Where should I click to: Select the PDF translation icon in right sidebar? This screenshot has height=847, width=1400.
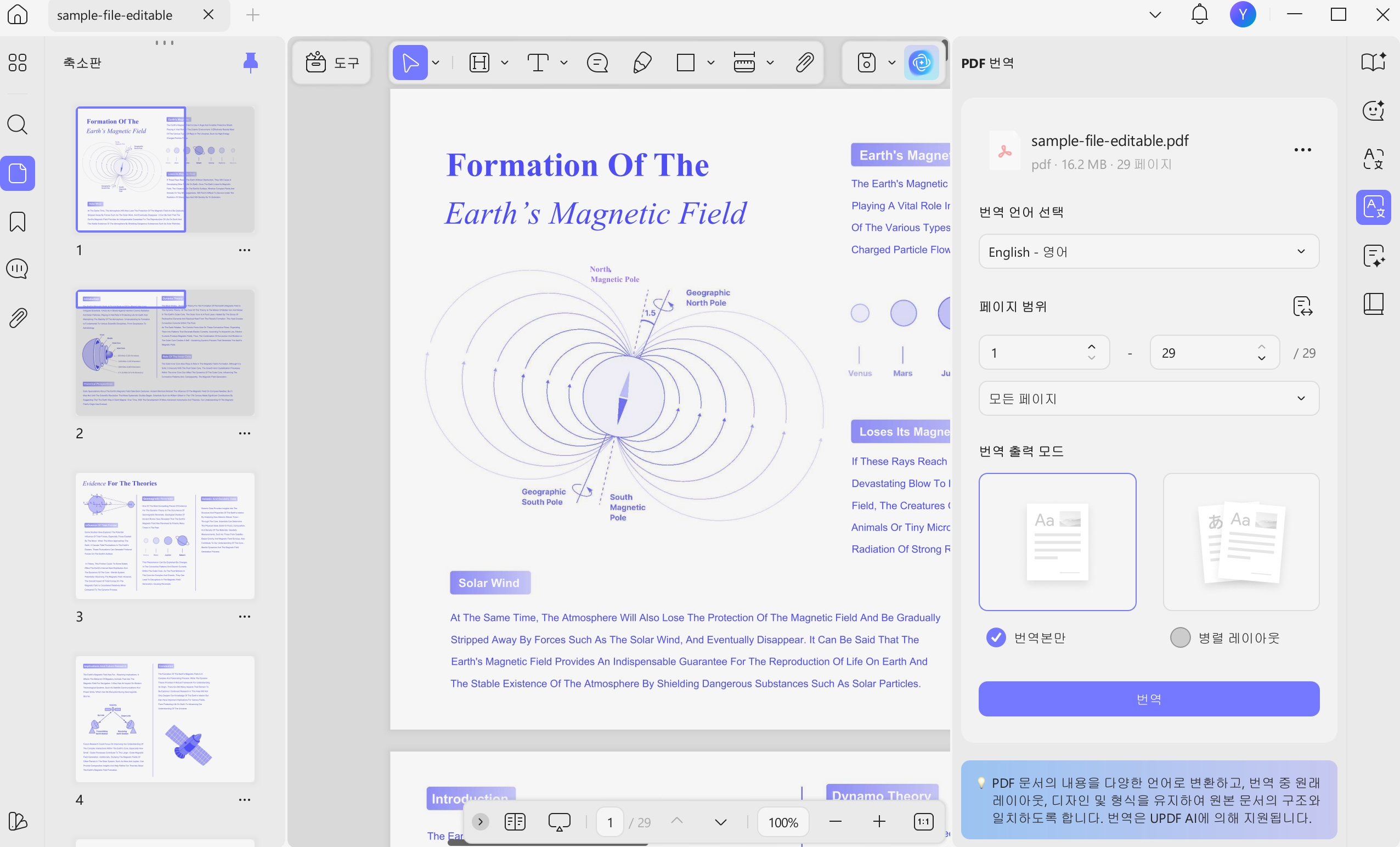(x=1373, y=207)
